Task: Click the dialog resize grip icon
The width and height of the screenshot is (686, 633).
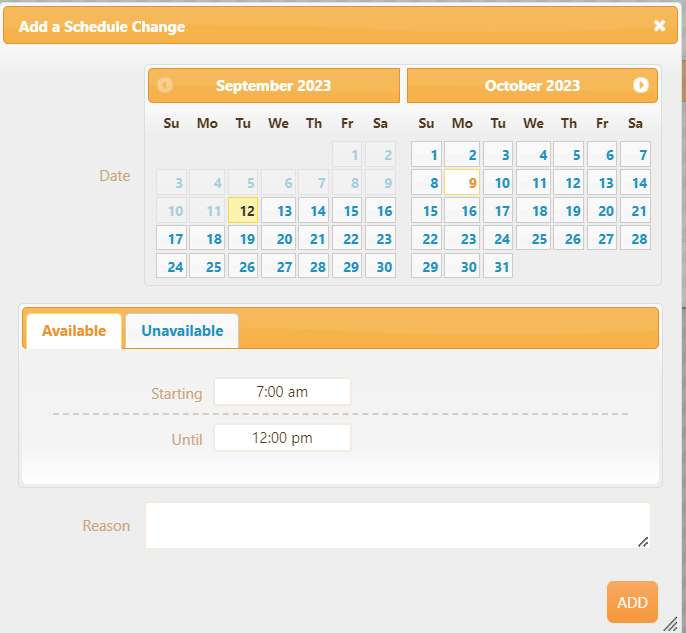Action: coord(670,624)
